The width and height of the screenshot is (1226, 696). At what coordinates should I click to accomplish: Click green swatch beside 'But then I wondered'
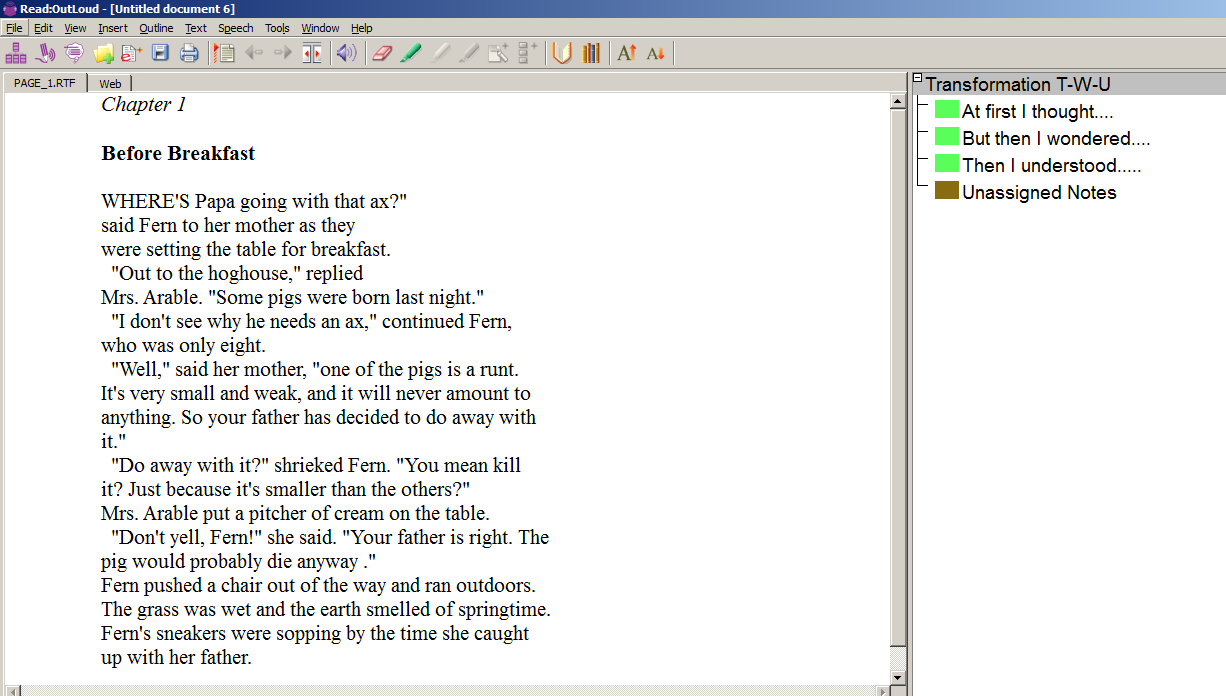tap(947, 137)
